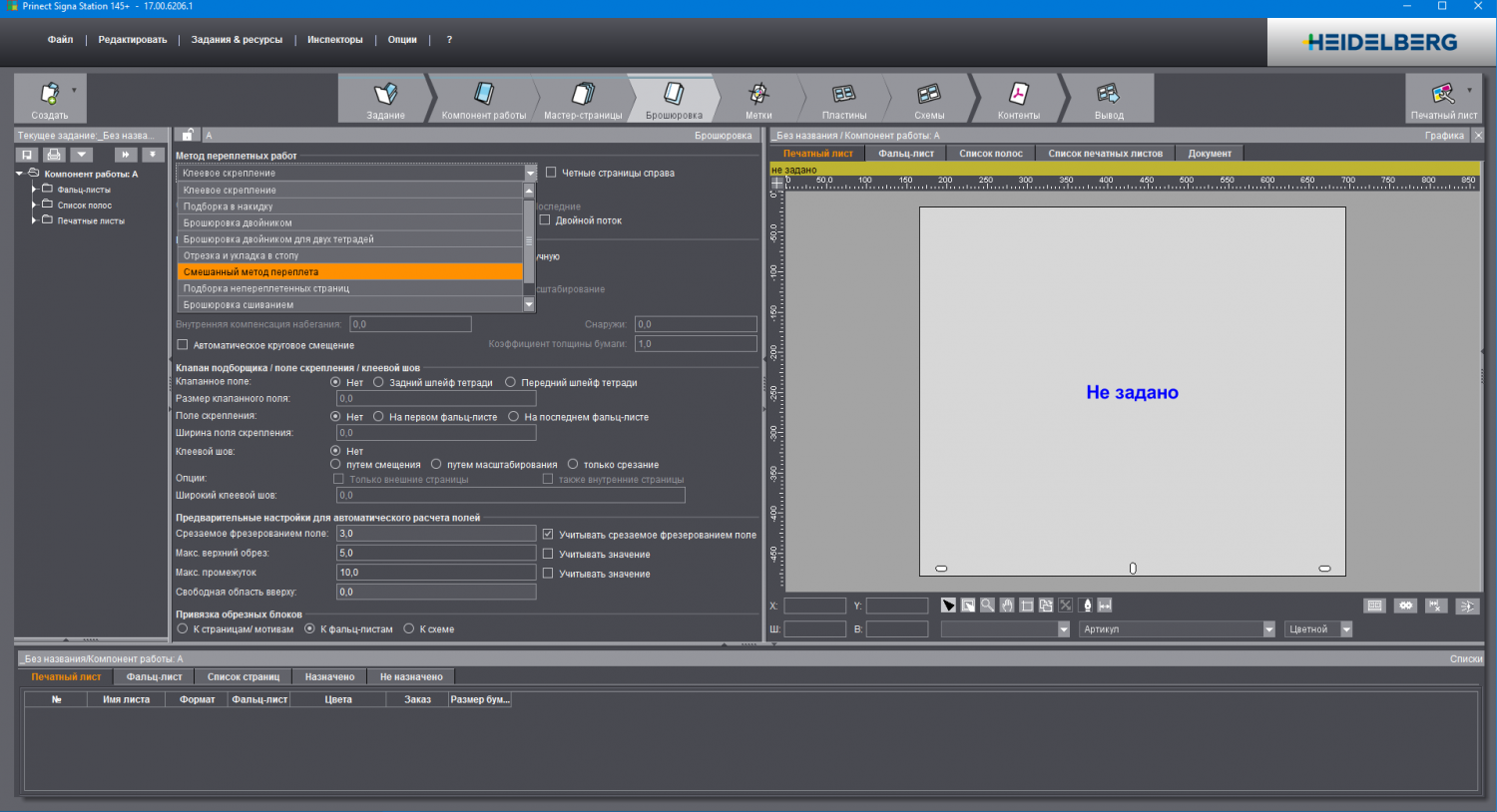
Task: Open the Пластины workflow step
Action: [x=843, y=95]
